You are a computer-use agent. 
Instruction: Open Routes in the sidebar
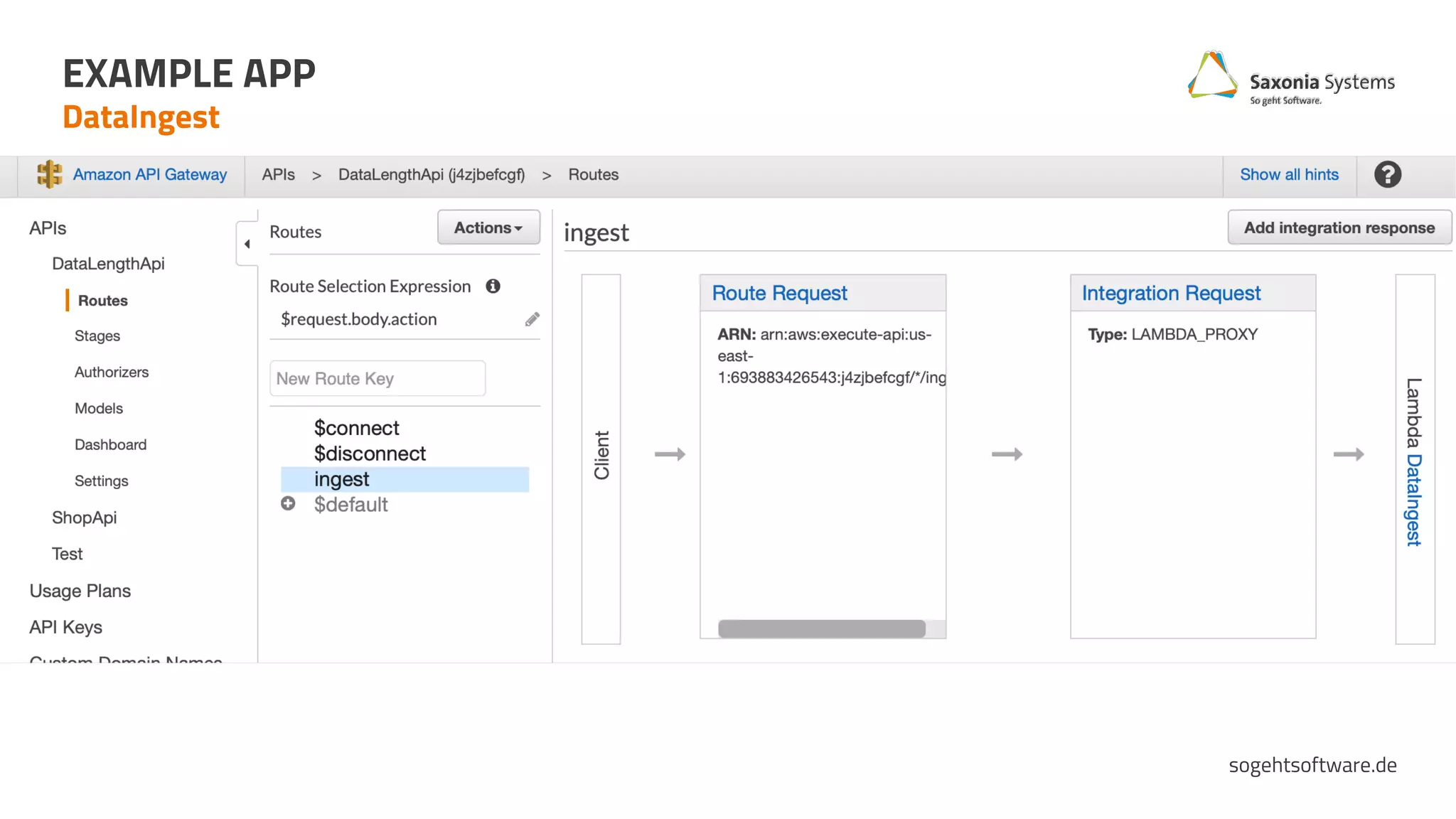(x=103, y=301)
